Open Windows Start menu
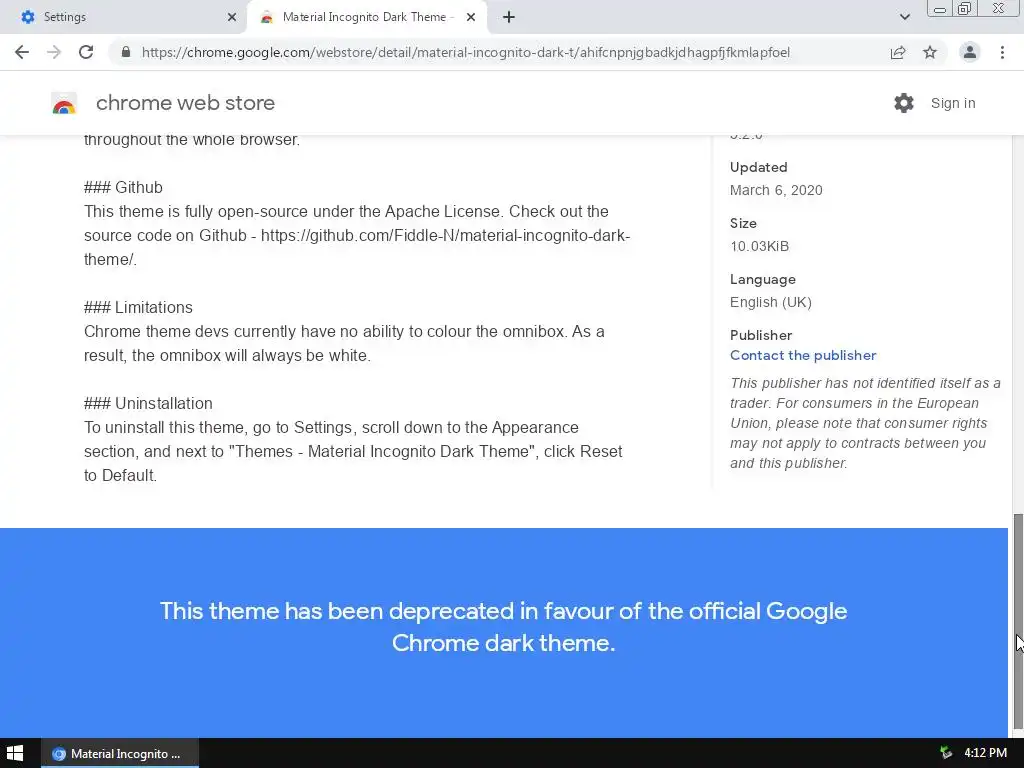The height and width of the screenshot is (768, 1024). click(14, 753)
